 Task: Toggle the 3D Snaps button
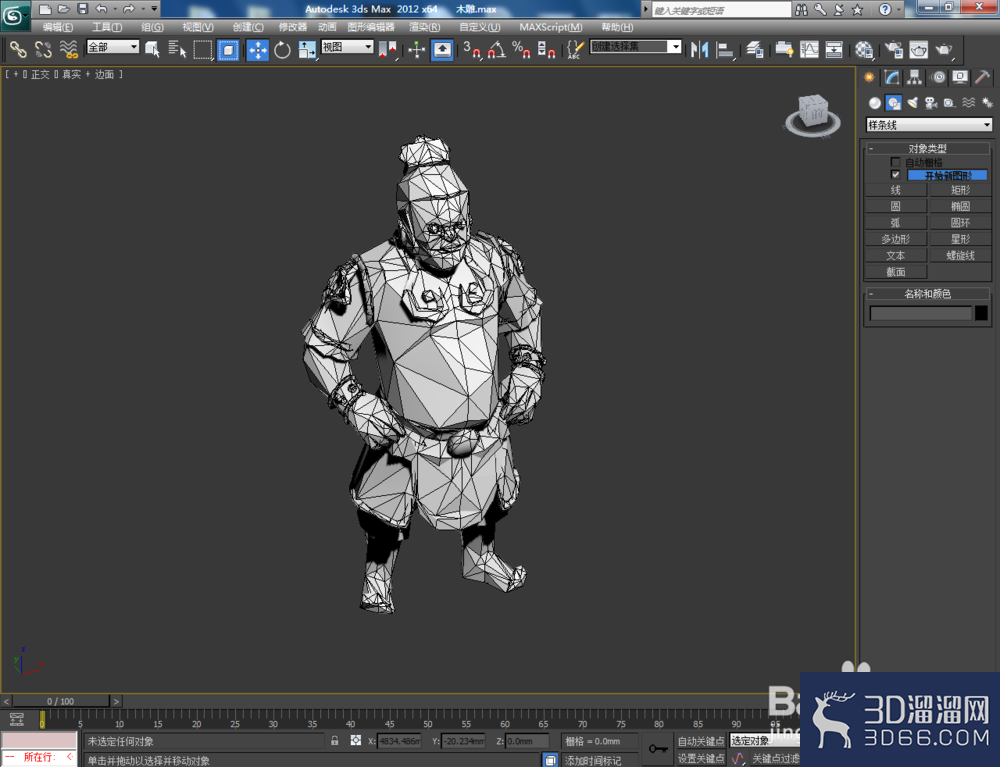pos(472,50)
